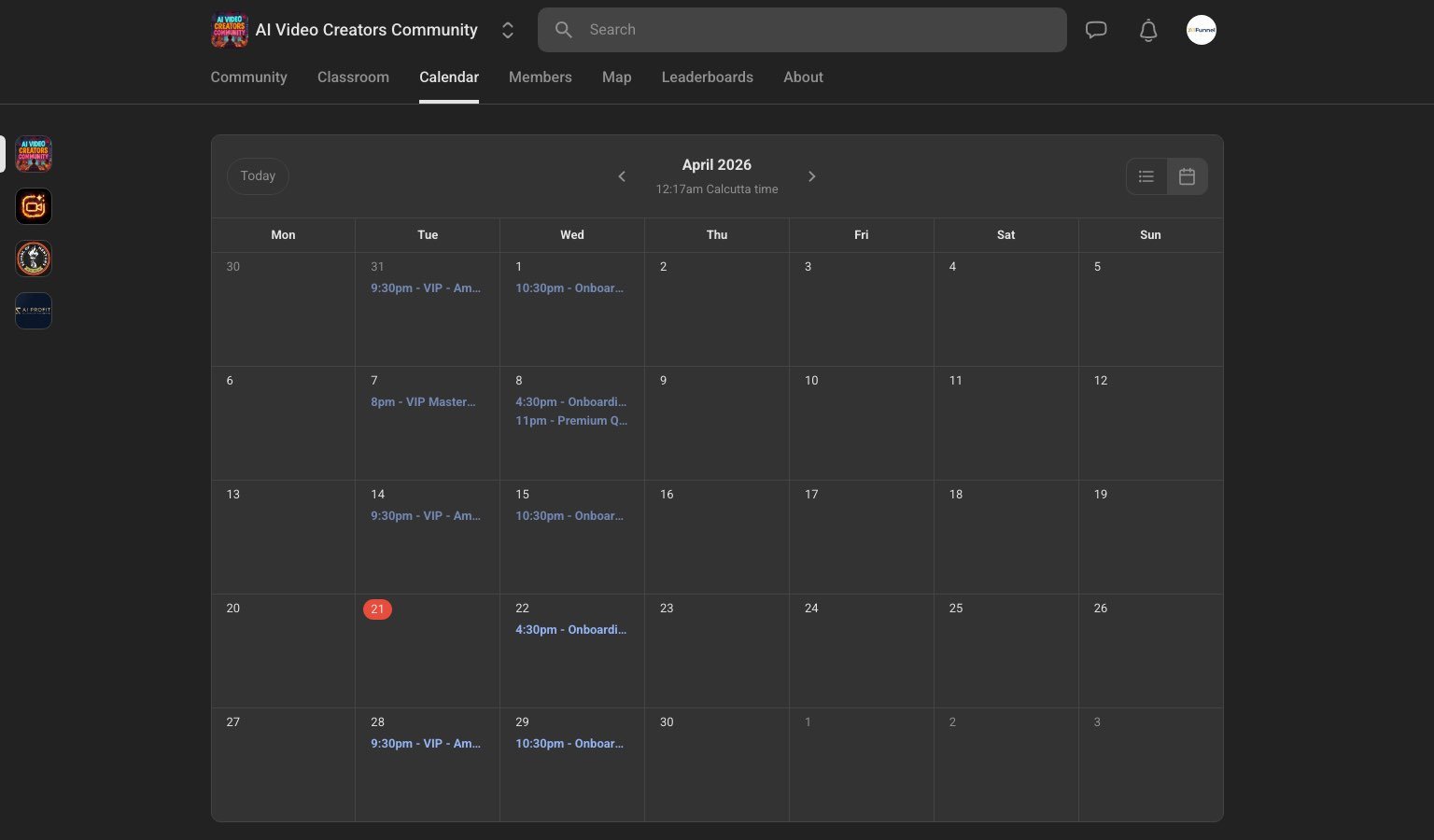The image size is (1434, 840).
Task: Click the search magnifier icon
Action: point(564,30)
